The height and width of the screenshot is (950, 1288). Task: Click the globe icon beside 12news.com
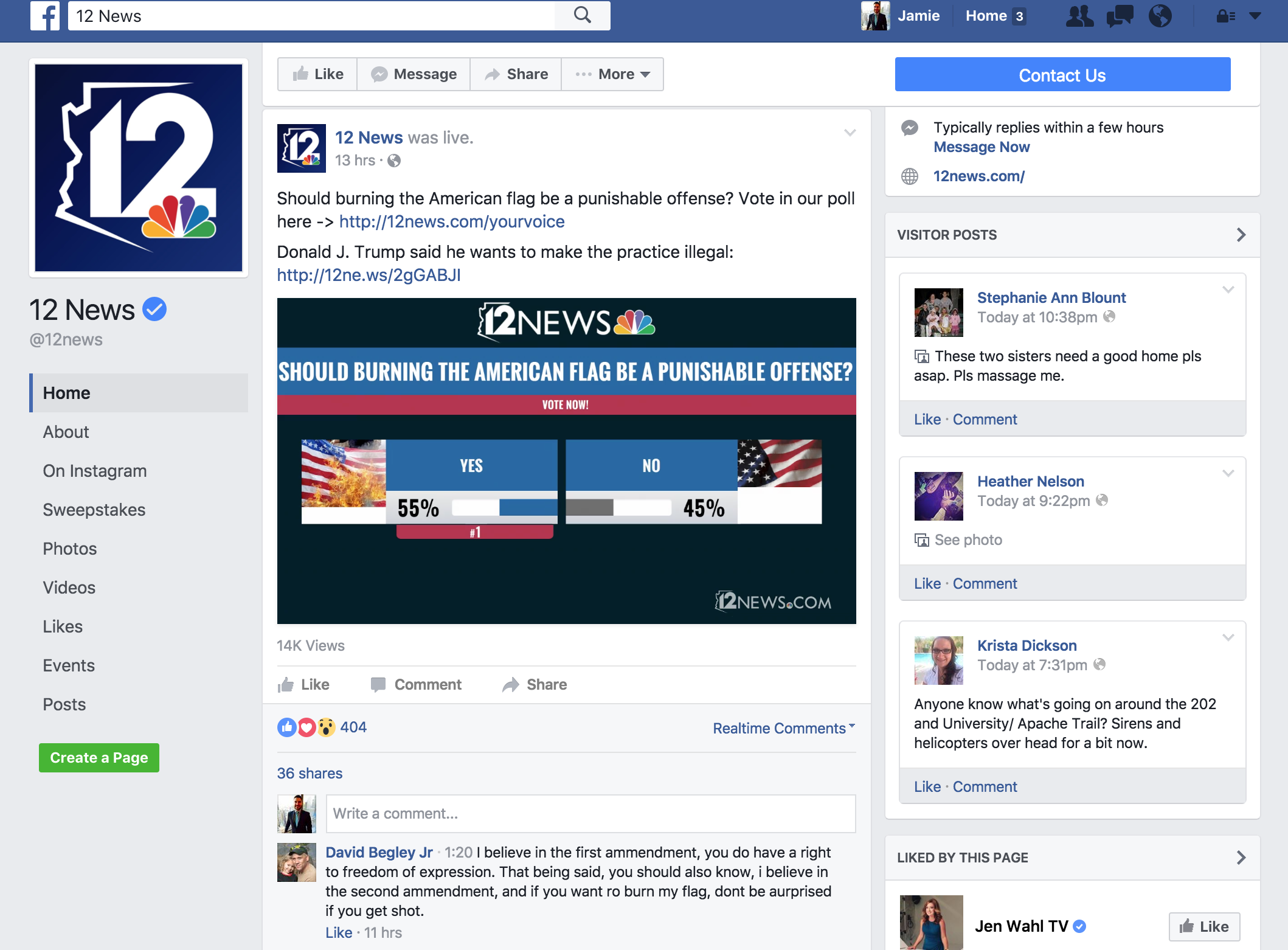[909, 176]
